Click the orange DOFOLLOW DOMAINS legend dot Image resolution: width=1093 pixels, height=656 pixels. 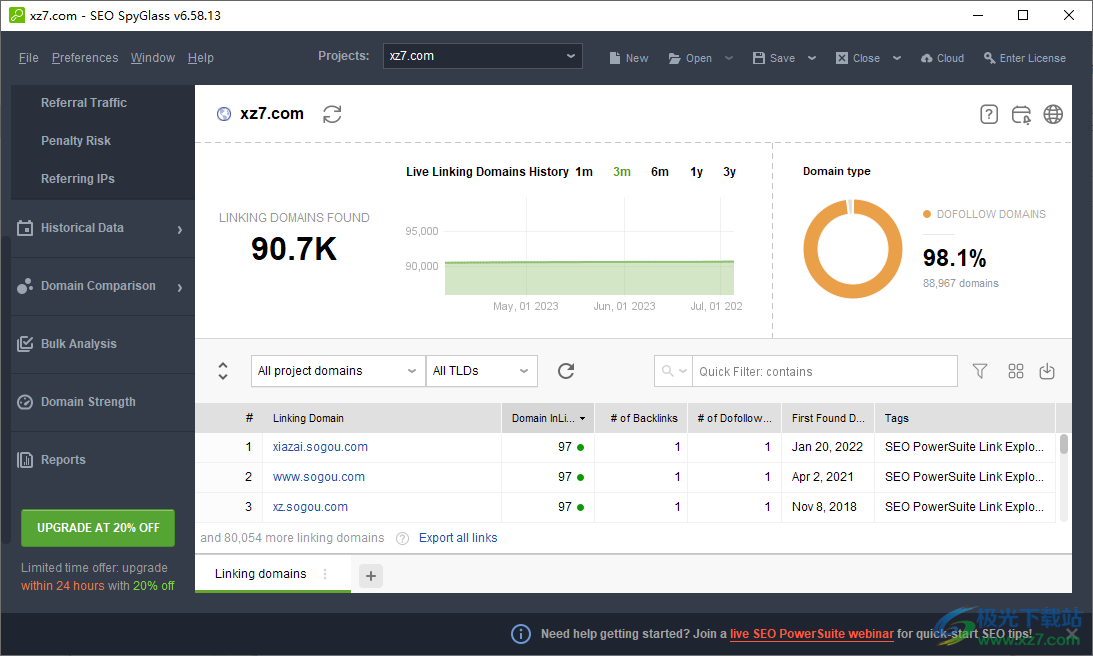coord(927,214)
